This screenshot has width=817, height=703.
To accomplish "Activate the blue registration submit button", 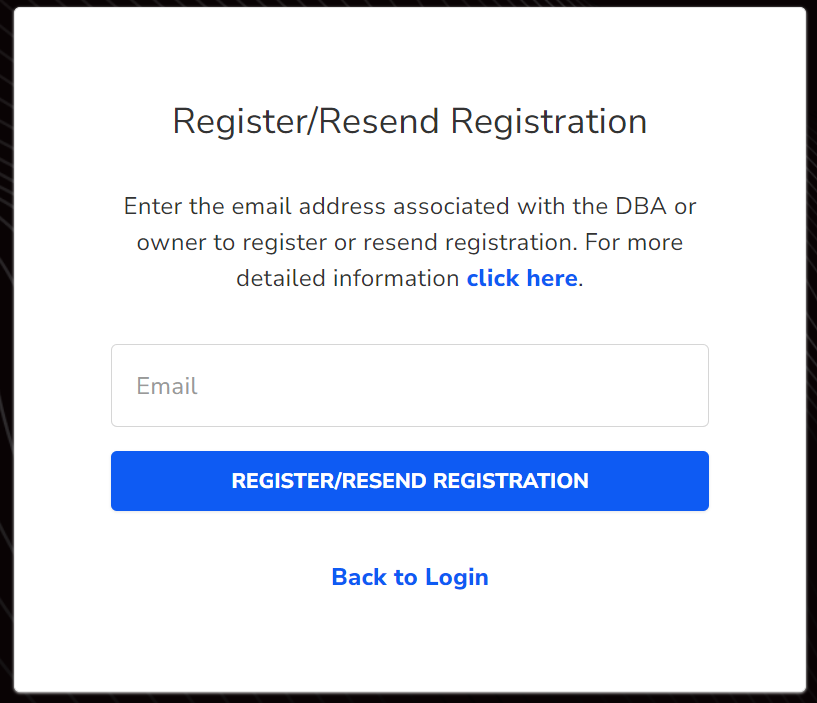I will pyautogui.click(x=409, y=481).
